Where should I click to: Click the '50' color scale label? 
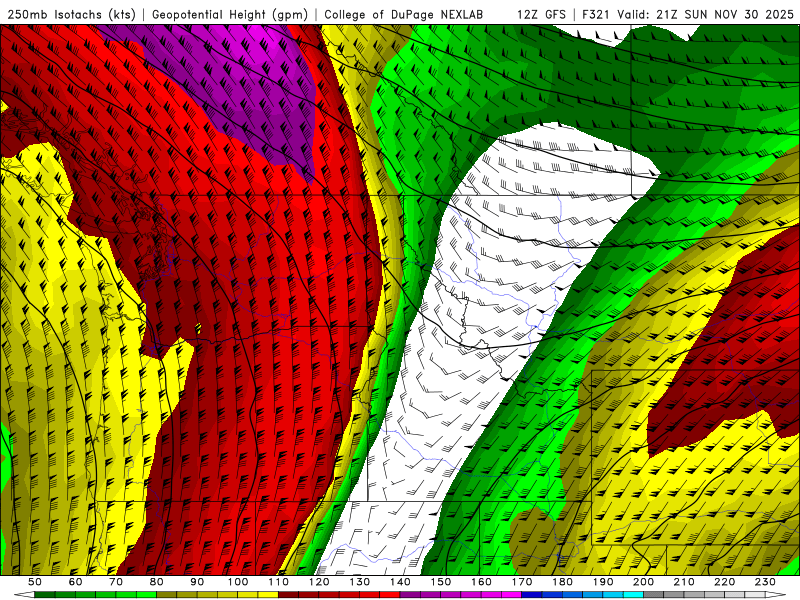point(35,582)
